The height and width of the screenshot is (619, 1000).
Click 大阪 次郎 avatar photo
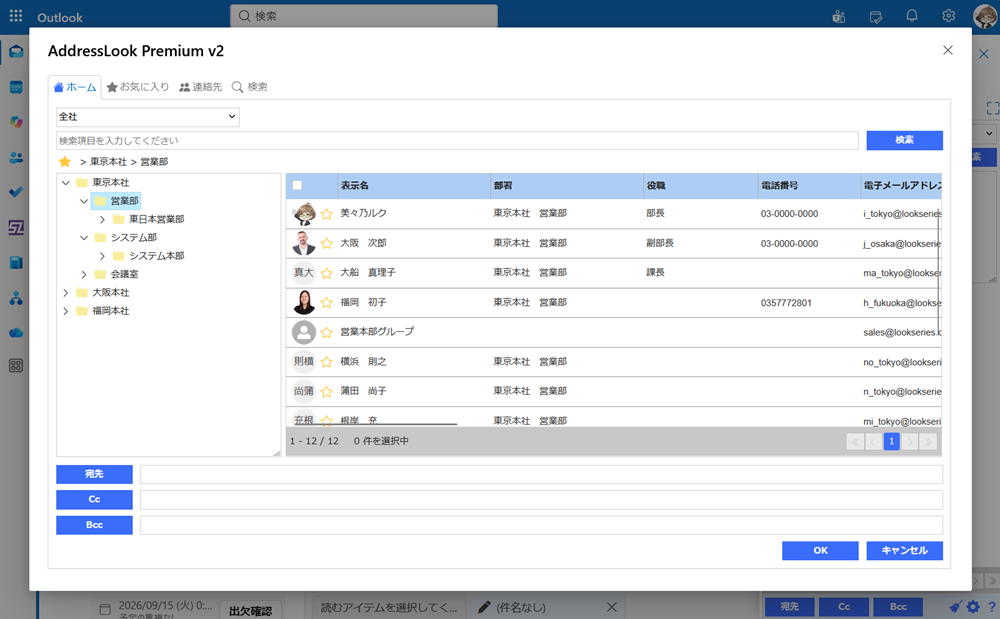[304, 243]
